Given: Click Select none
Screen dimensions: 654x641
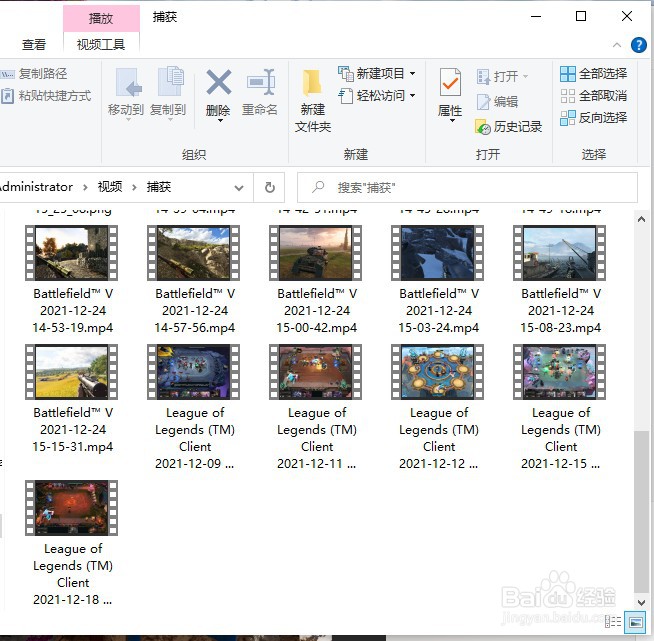Looking at the screenshot, I should (594, 96).
